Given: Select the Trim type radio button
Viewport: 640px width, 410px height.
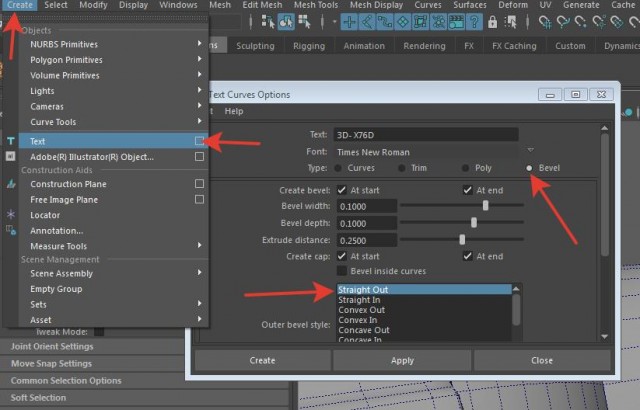Looking at the screenshot, I should 402,168.
